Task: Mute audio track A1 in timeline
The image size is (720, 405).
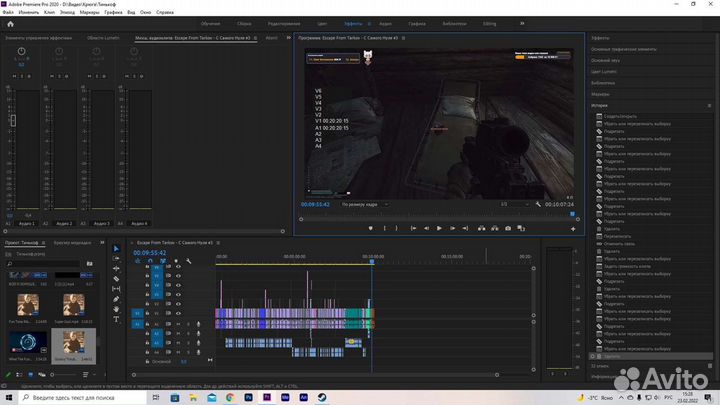Action: tap(178, 324)
